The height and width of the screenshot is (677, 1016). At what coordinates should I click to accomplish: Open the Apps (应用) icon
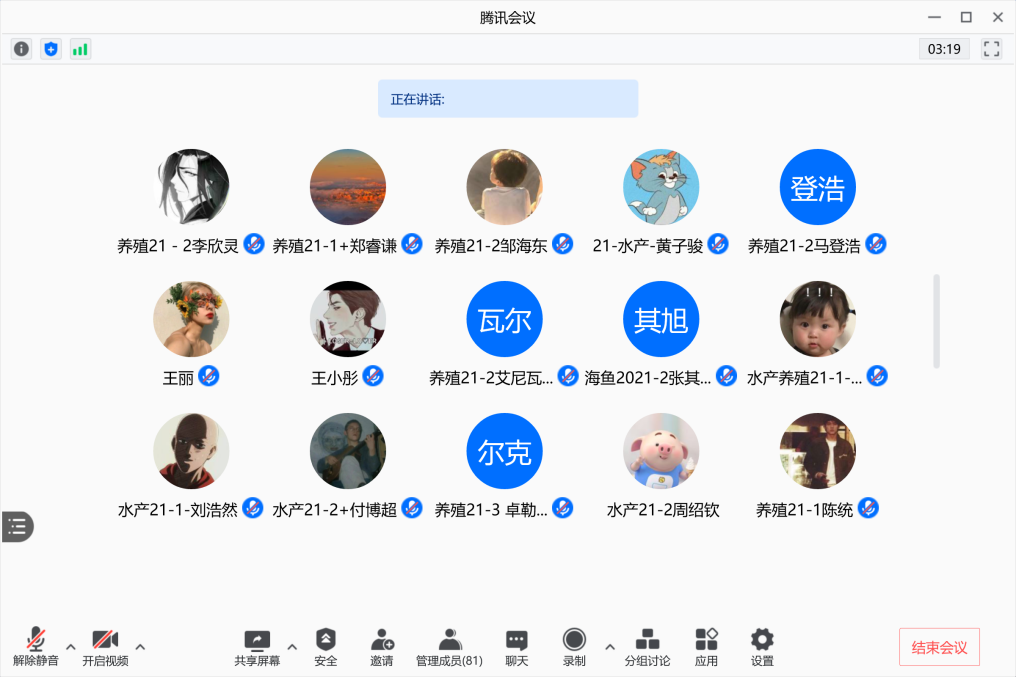[x=706, y=647]
